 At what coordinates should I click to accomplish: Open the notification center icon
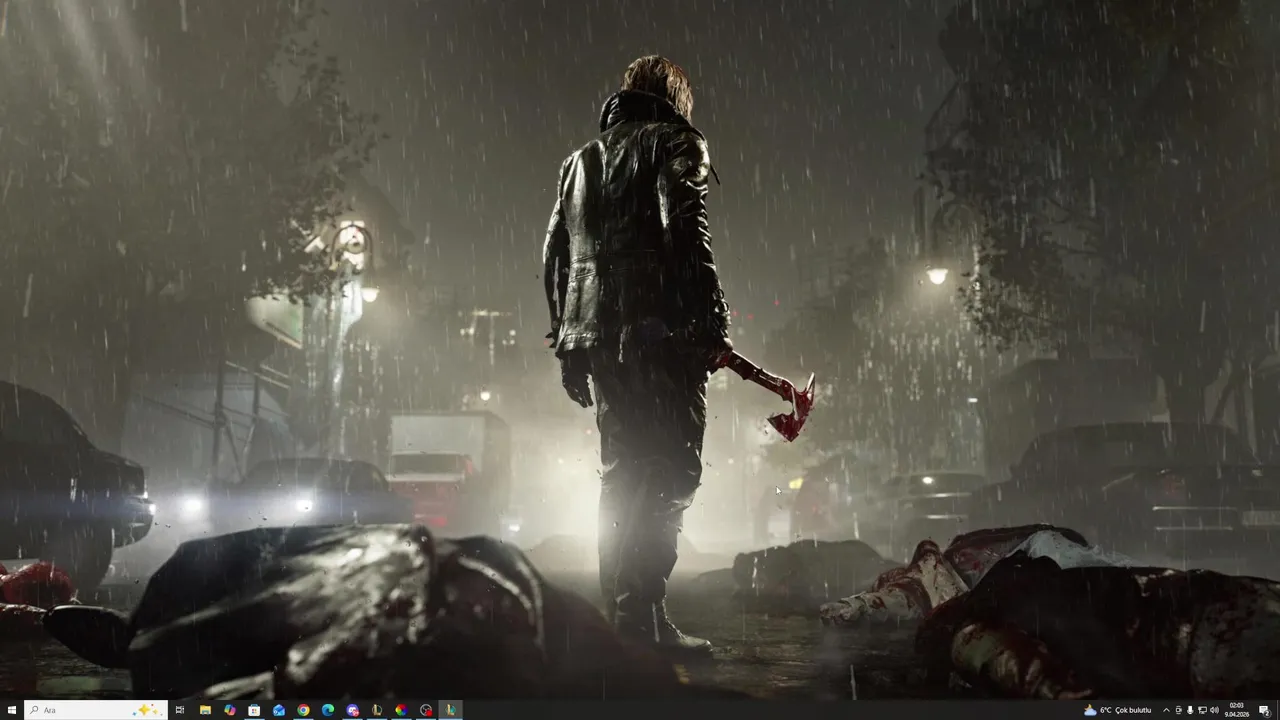(x=1264, y=710)
